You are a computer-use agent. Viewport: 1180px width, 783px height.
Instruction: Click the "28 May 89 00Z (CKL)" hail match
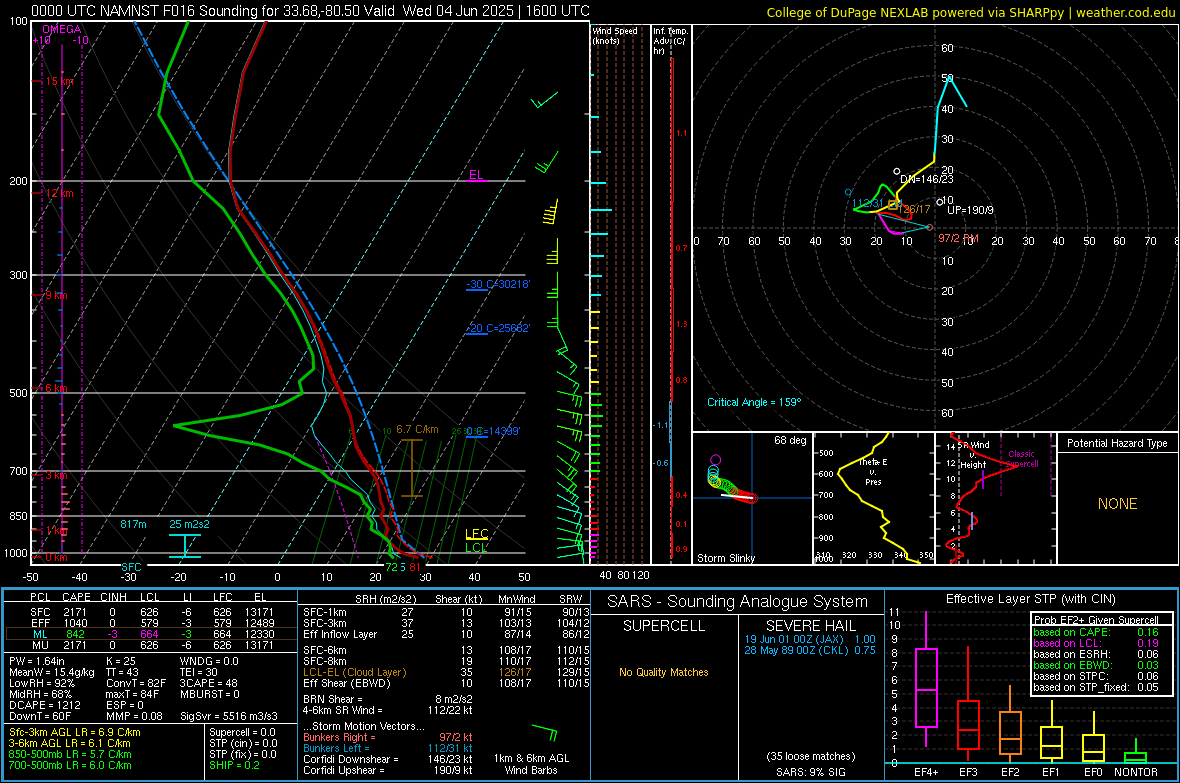(794, 650)
